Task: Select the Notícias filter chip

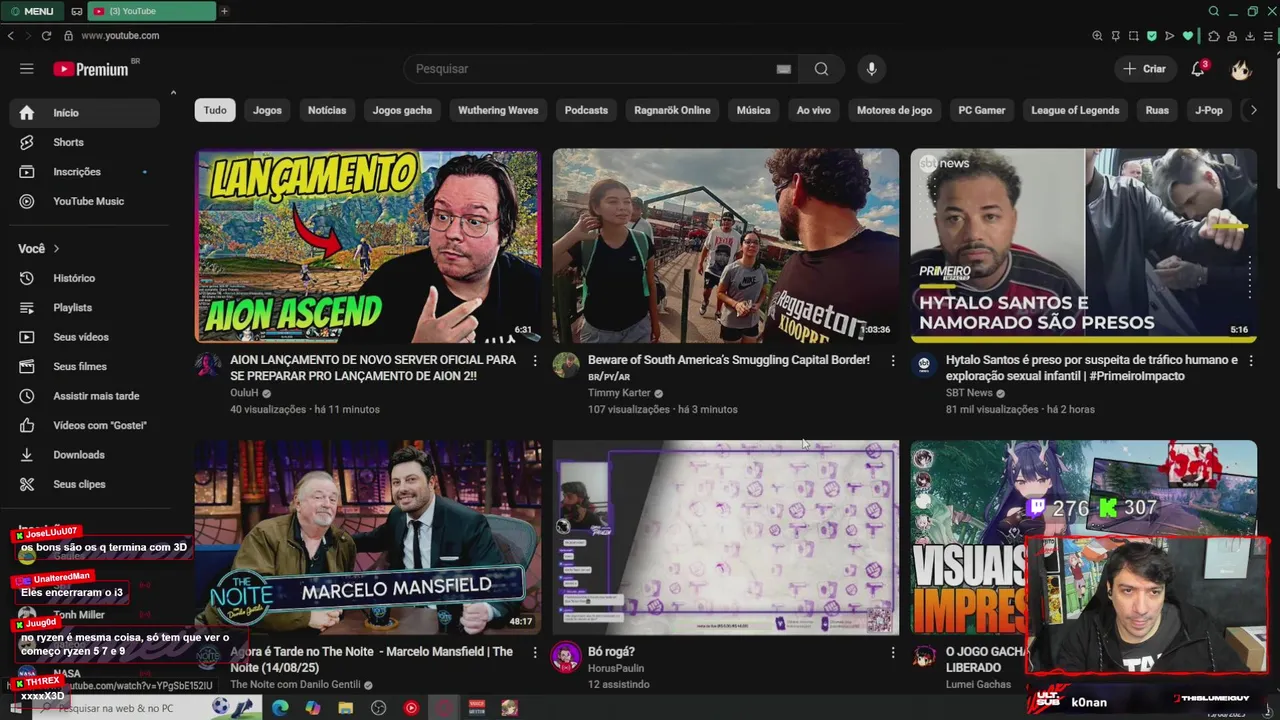Action: point(327,110)
